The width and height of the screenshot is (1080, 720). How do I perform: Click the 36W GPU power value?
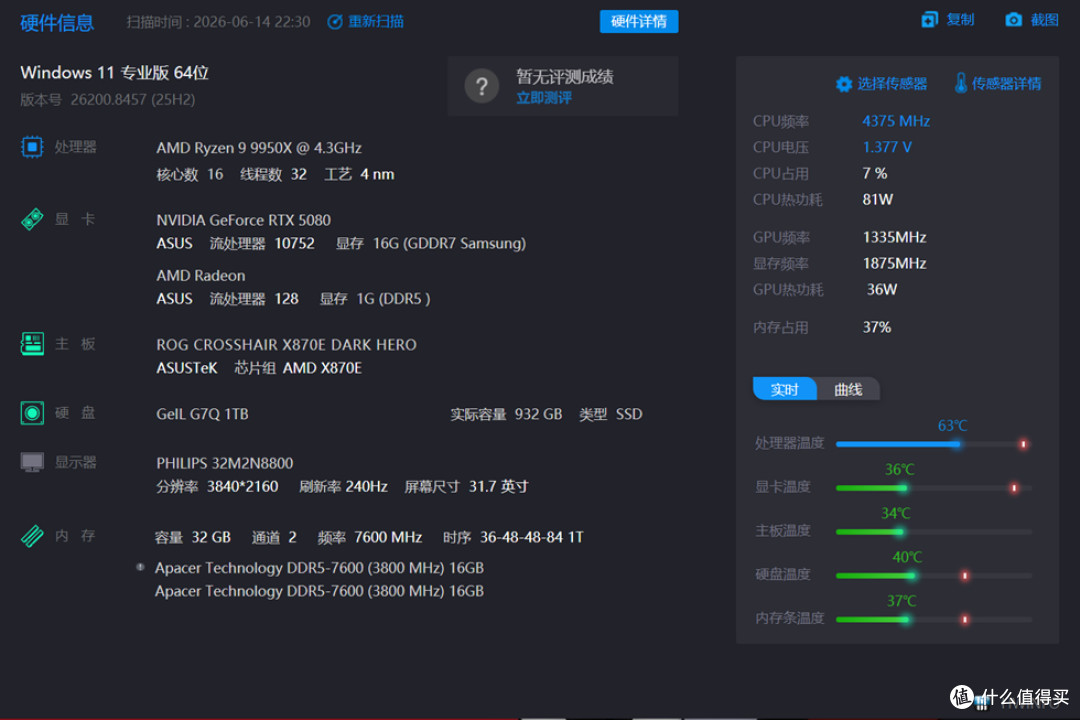882,289
